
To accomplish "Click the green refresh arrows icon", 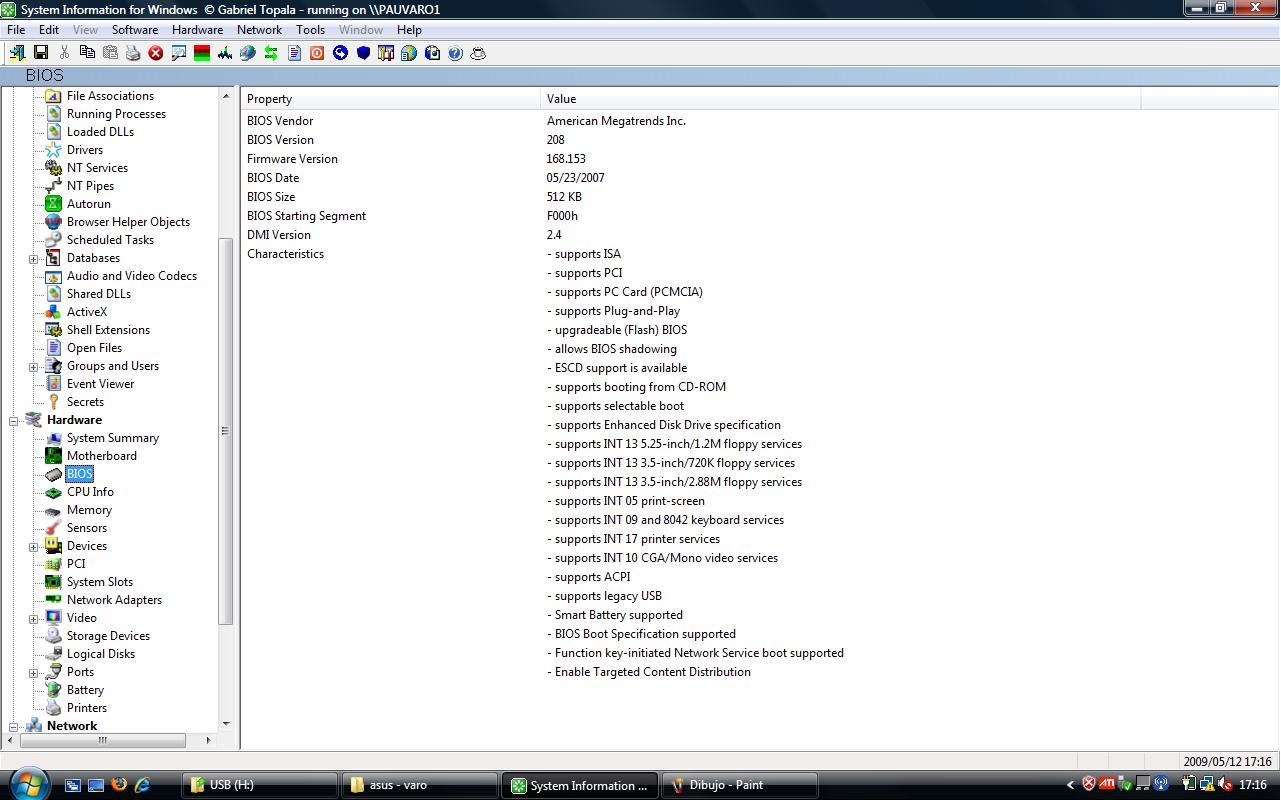I will [271, 53].
